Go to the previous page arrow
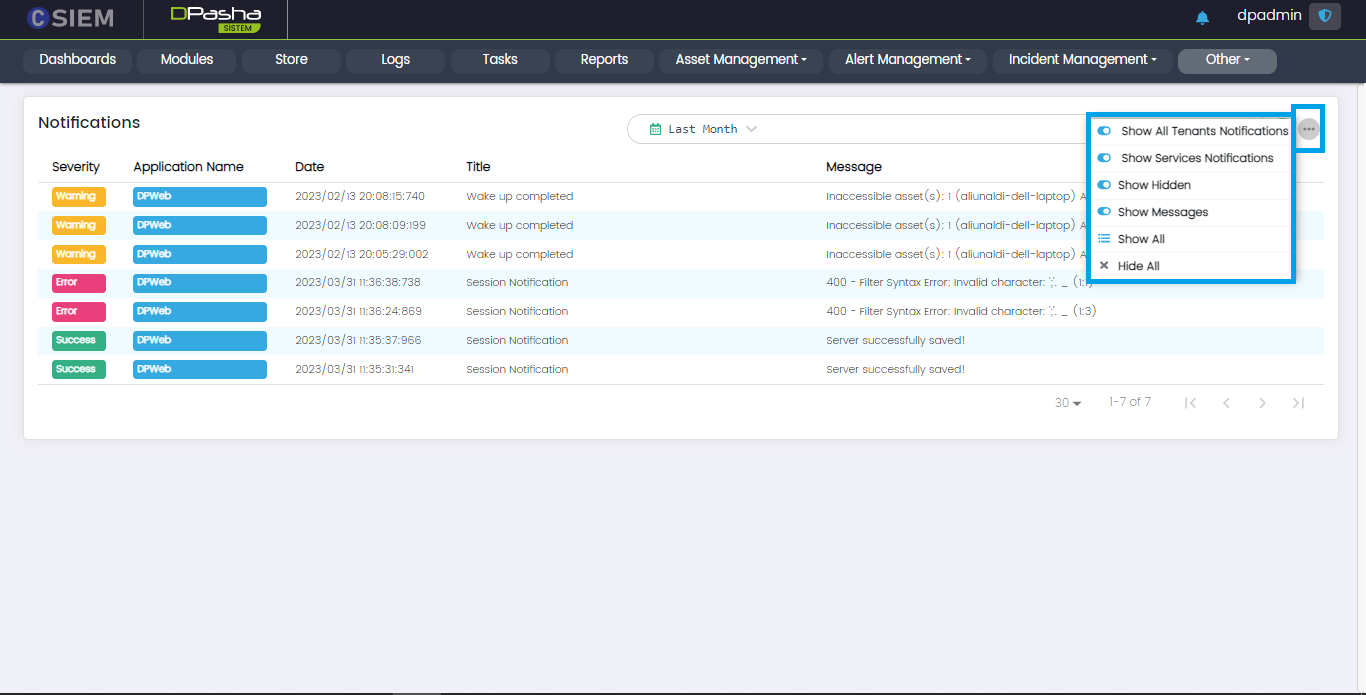 pyautogui.click(x=1226, y=403)
